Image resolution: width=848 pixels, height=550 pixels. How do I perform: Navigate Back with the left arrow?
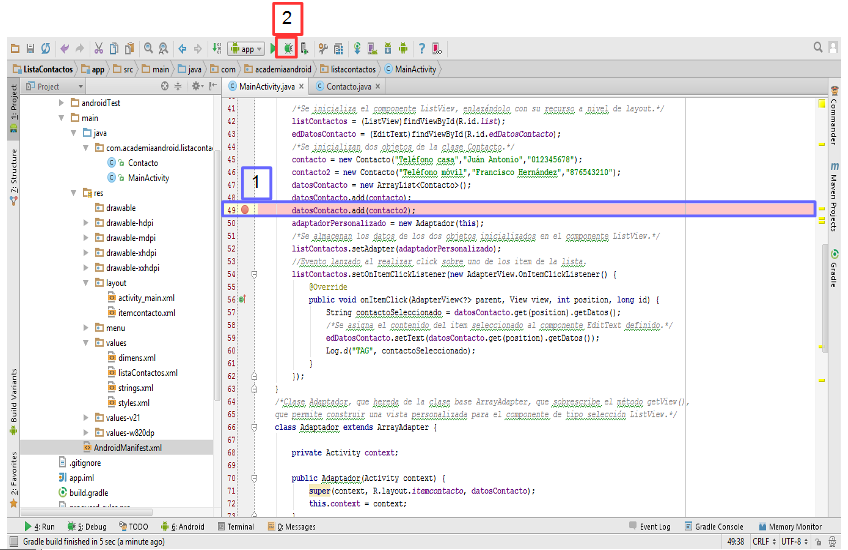pyautogui.click(x=182, y=49)
